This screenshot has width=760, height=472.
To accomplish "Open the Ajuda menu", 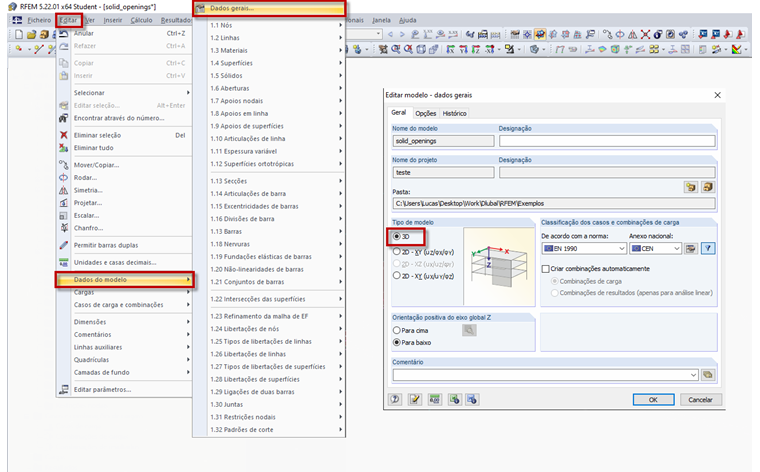I will (x=408, y=20).
